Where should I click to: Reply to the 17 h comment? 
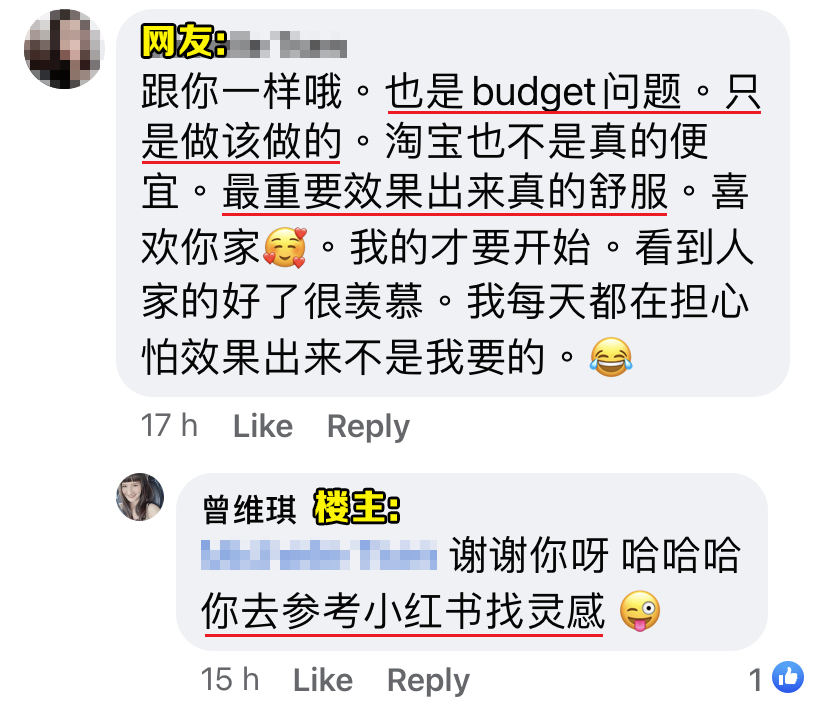[x=368, y=427]
